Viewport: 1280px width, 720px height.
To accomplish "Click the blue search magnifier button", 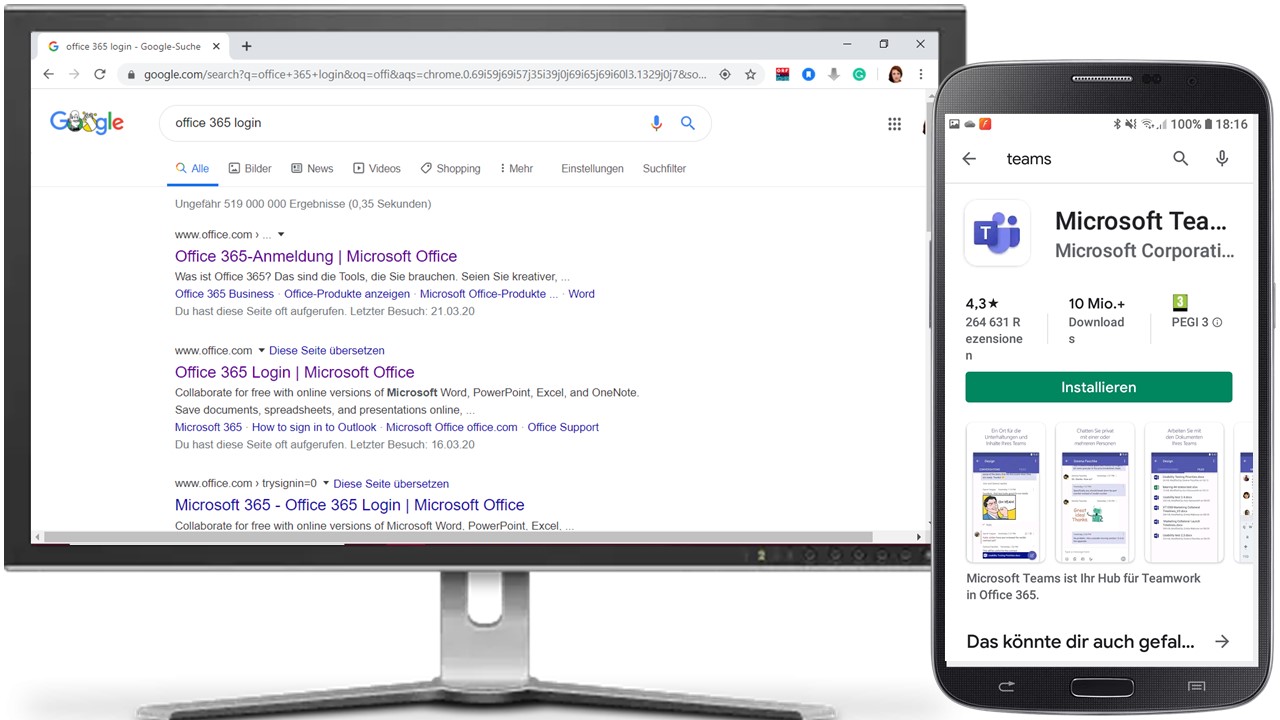I will (688, 123).
